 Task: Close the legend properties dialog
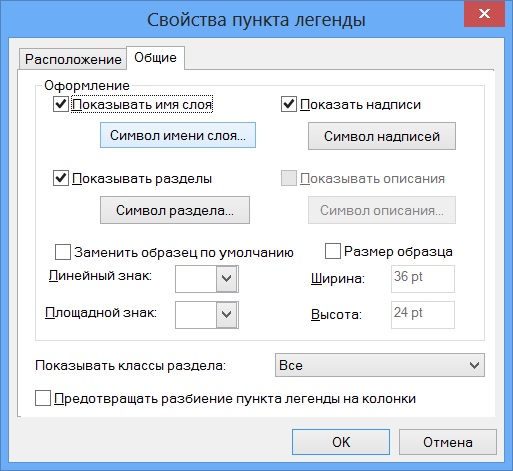(x=484, y=14)
